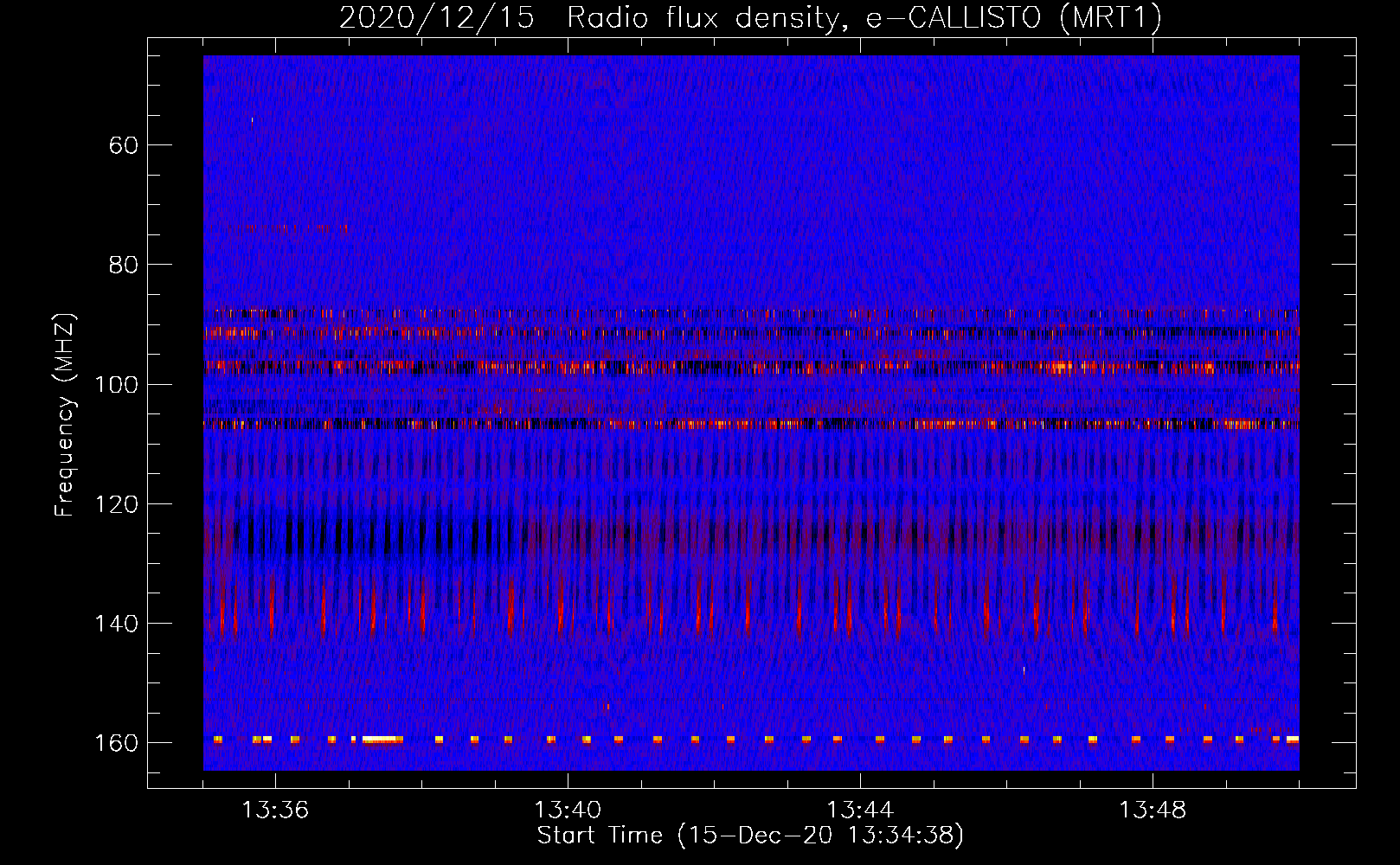Click the 13:40 time tick label

(568, 810)
